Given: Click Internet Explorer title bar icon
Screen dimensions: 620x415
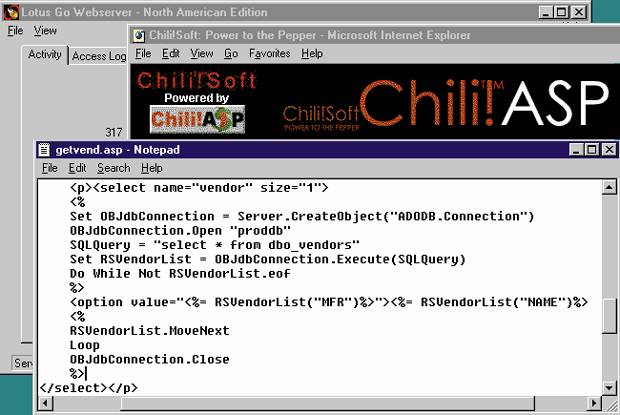Looking at the screenshot, I should tap(138, 36).
